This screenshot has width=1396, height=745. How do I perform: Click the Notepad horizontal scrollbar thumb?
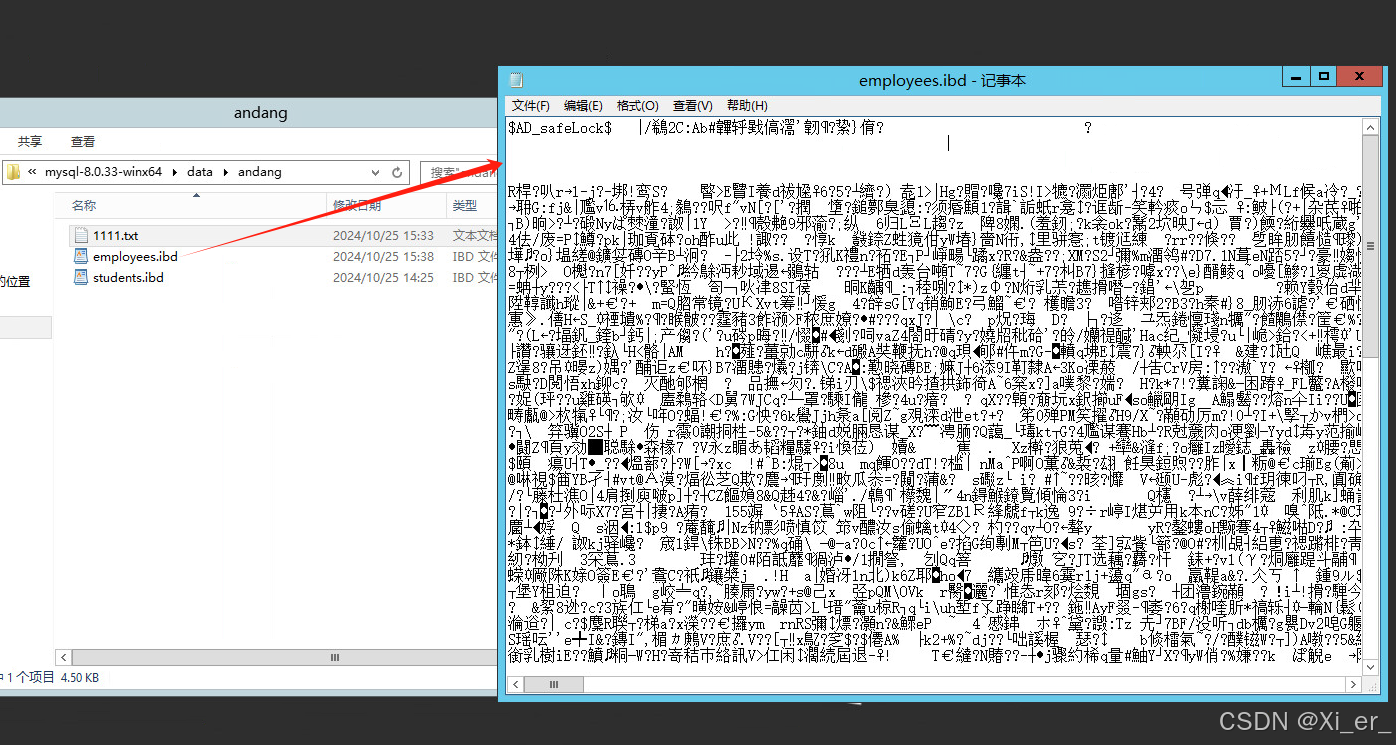552,684
